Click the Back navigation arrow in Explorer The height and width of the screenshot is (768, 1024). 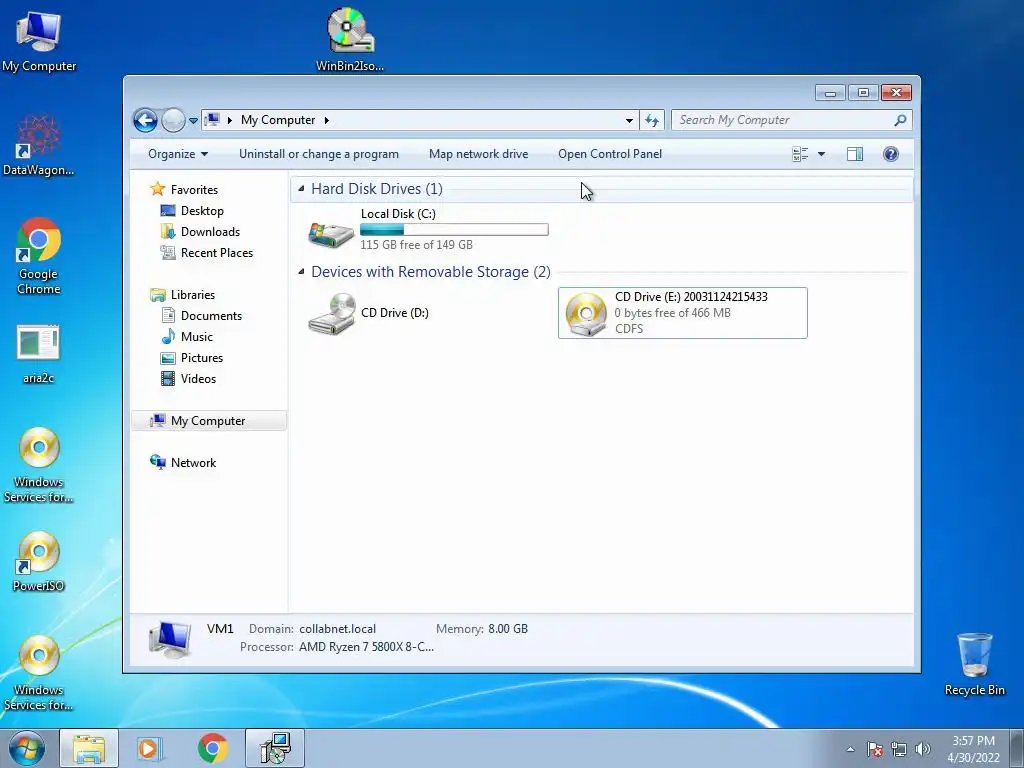[145, 120]
